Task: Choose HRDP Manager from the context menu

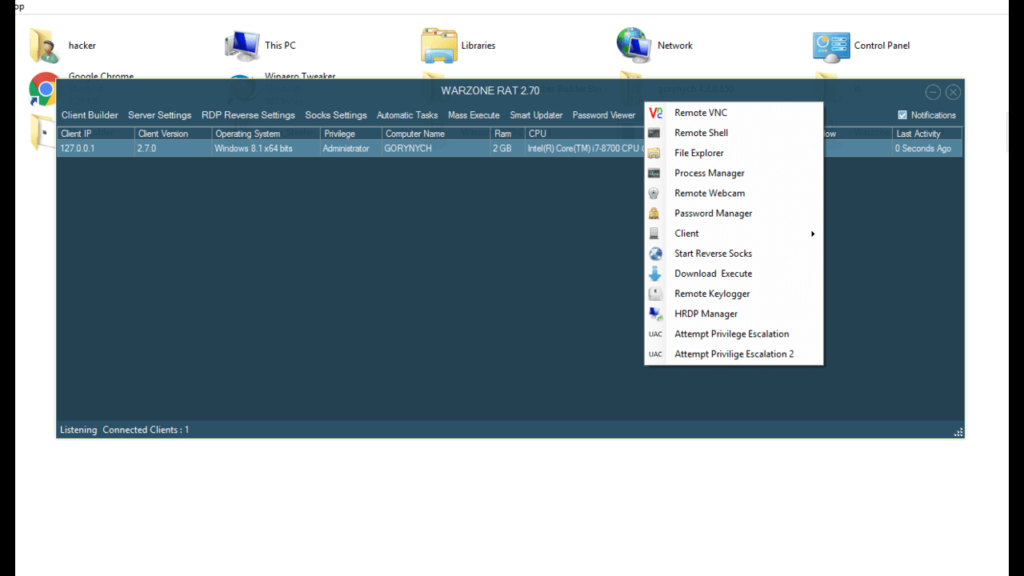Action: coord(706,314)
